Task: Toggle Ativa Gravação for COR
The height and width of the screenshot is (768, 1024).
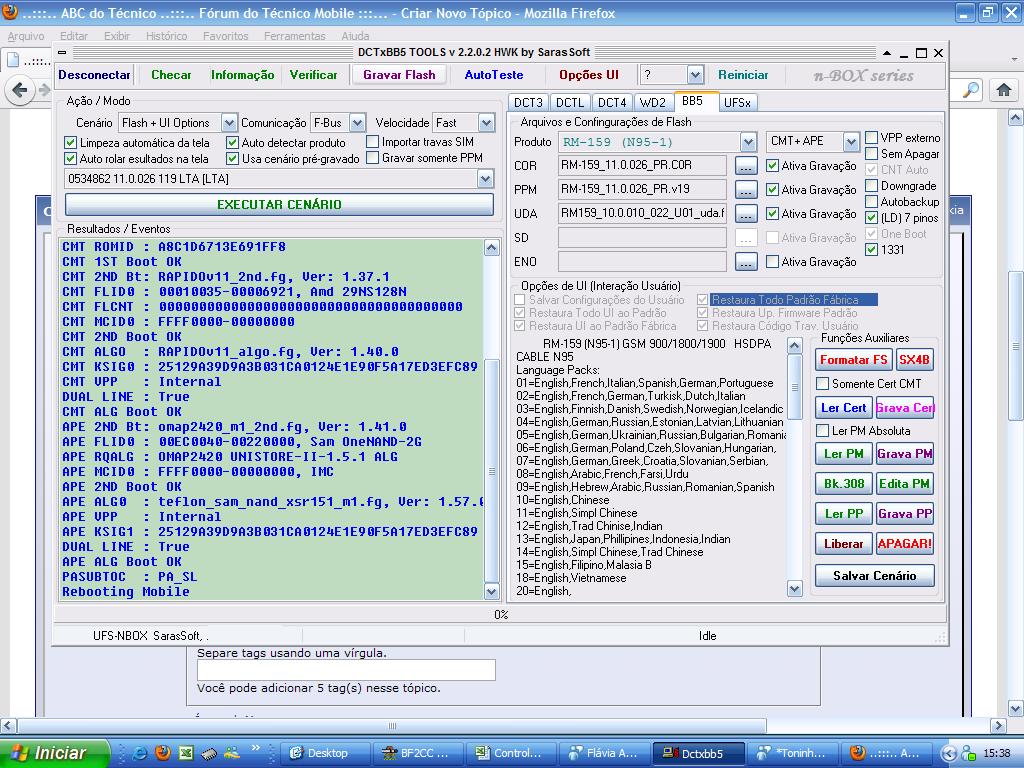Action: click(x=772, y=166)
